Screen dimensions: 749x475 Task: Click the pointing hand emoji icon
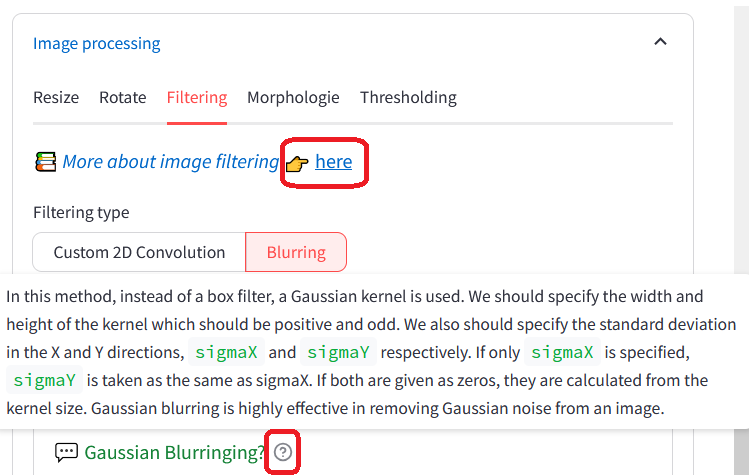click(x=297, y=162)
